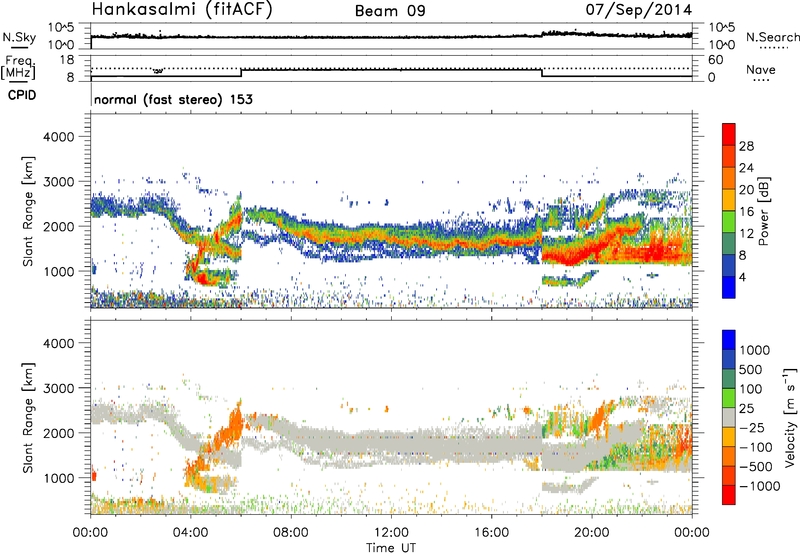
Task: Select the 08:00 time tick label
Action: 291,533
